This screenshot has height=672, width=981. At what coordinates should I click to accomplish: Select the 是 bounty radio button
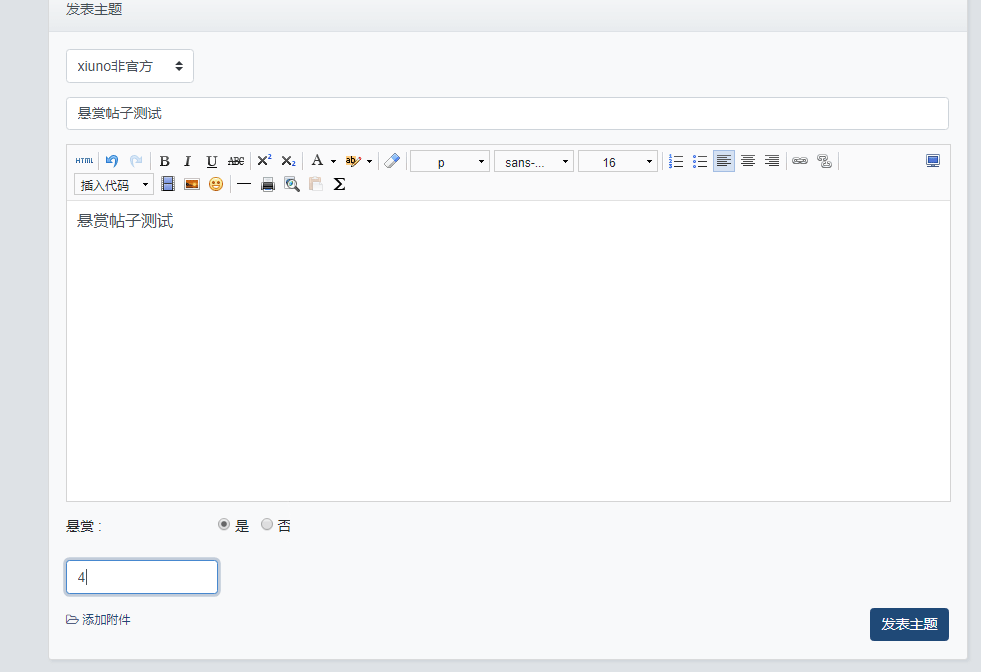click(224, 524)
